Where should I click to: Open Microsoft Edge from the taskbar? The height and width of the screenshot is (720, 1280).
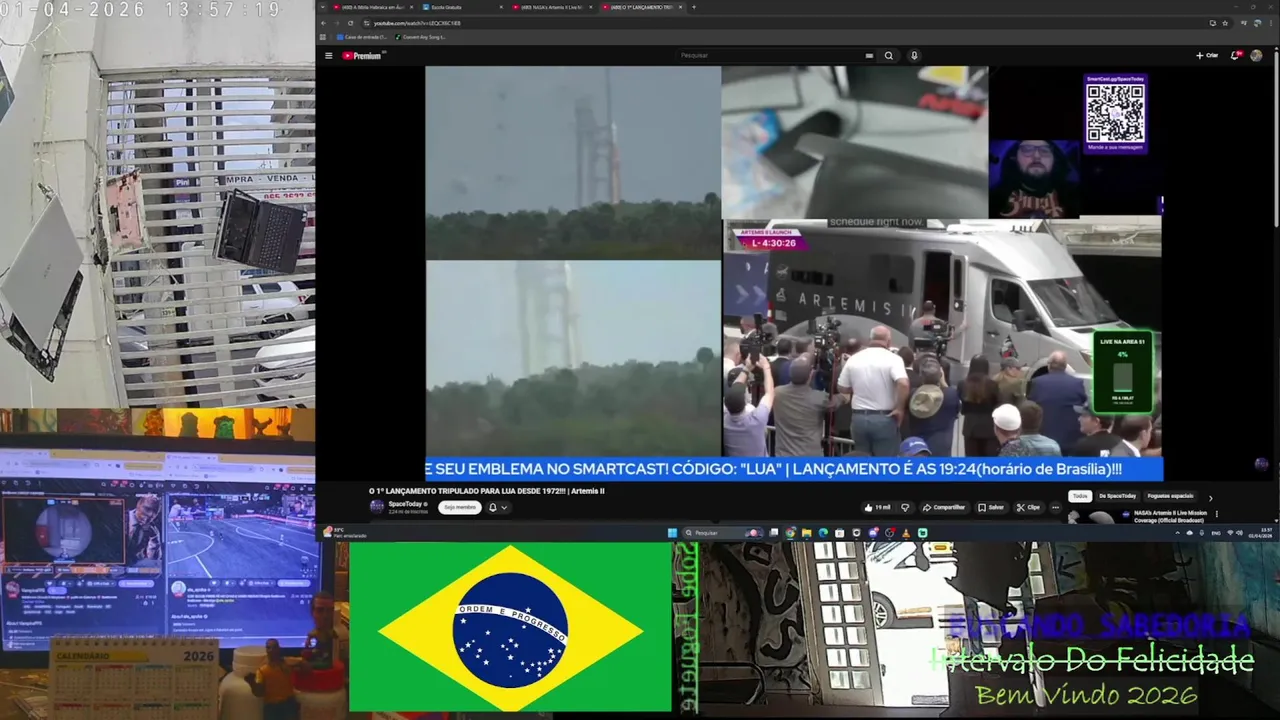click(x=823, y=533)
